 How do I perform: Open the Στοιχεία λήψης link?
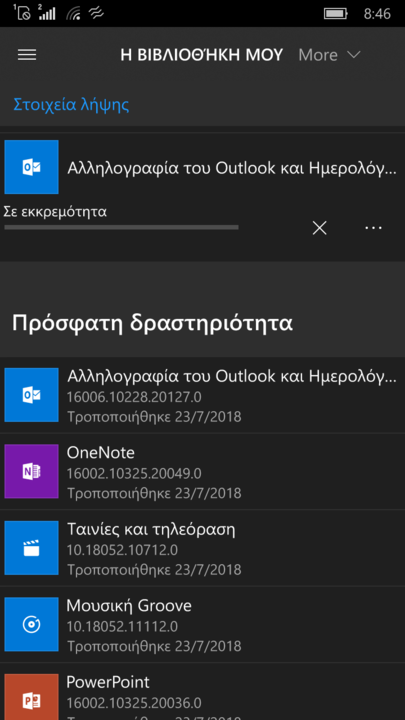tap(71, 104)
